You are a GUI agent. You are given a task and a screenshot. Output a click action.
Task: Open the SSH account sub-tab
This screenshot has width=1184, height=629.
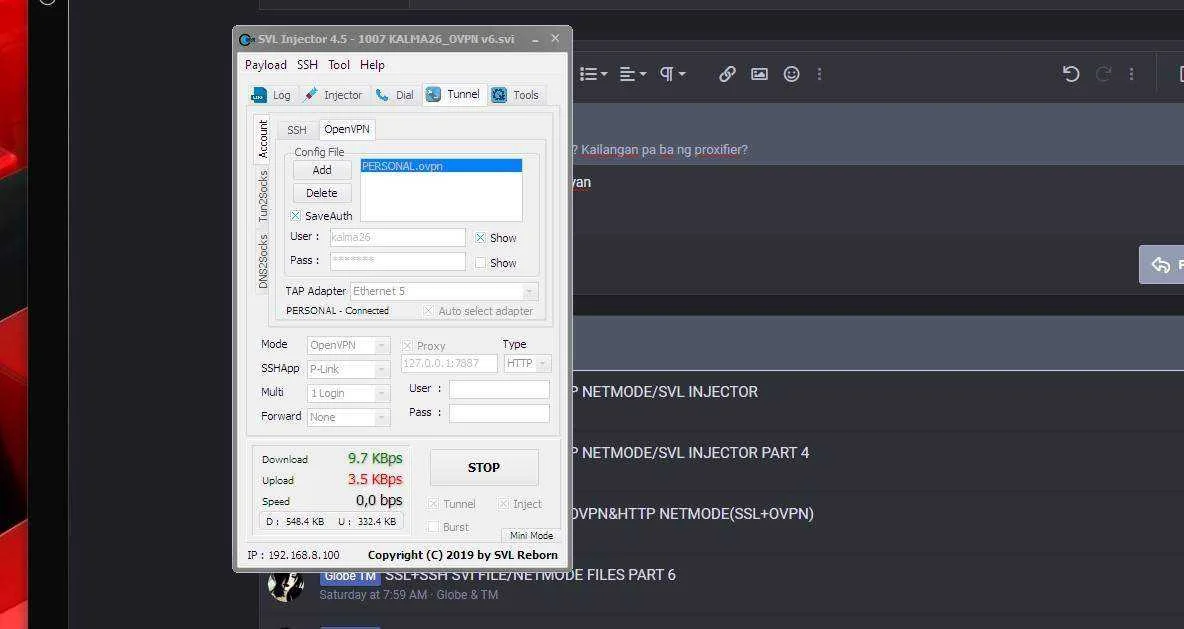297,130
